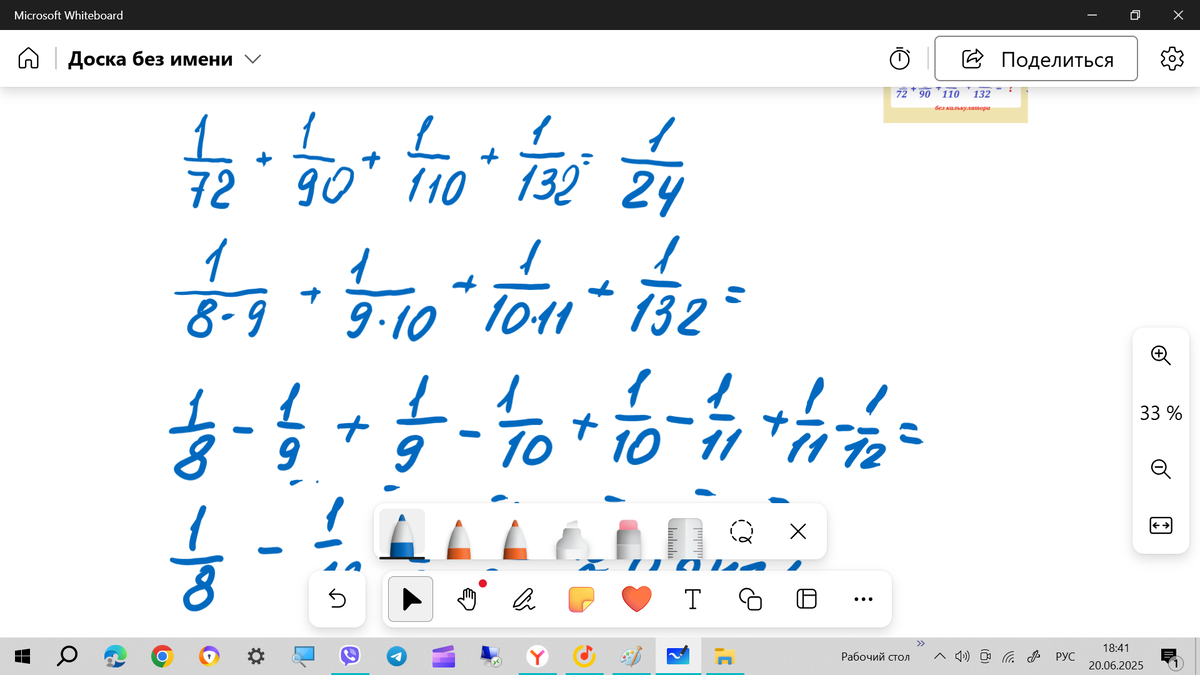The image size is (1200, 675).
Task: Add a sticky note
Action: pos(581,599)
